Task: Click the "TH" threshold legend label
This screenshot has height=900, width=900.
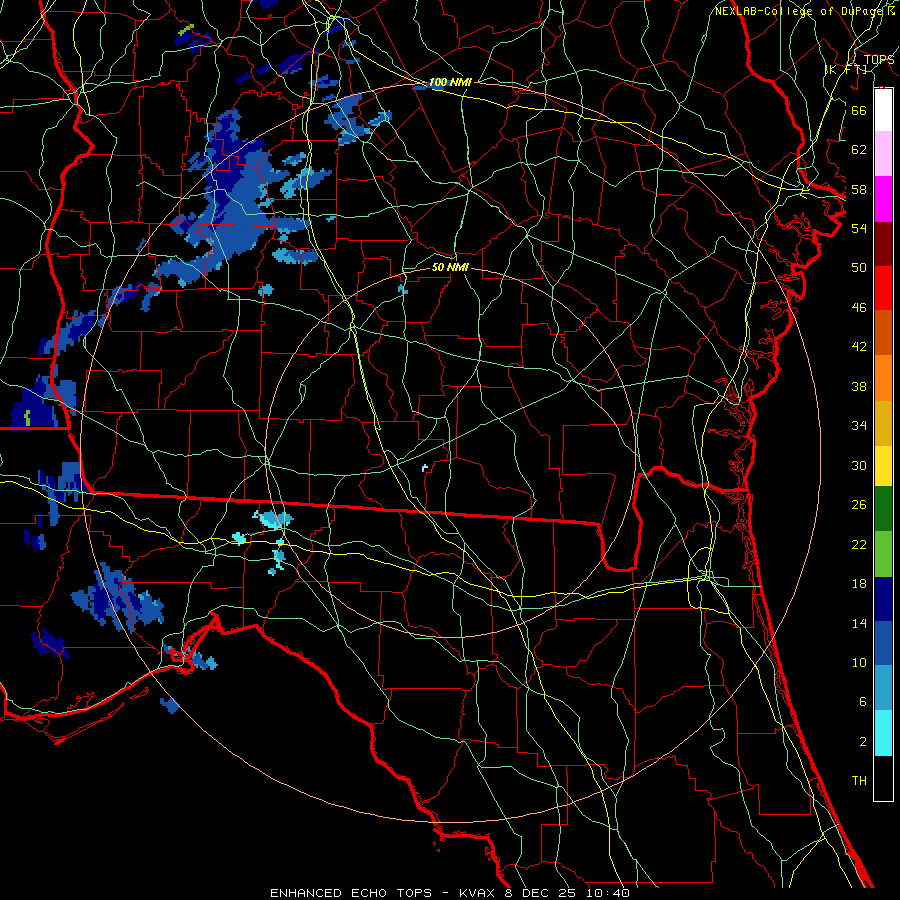Action: click(859, 781)
